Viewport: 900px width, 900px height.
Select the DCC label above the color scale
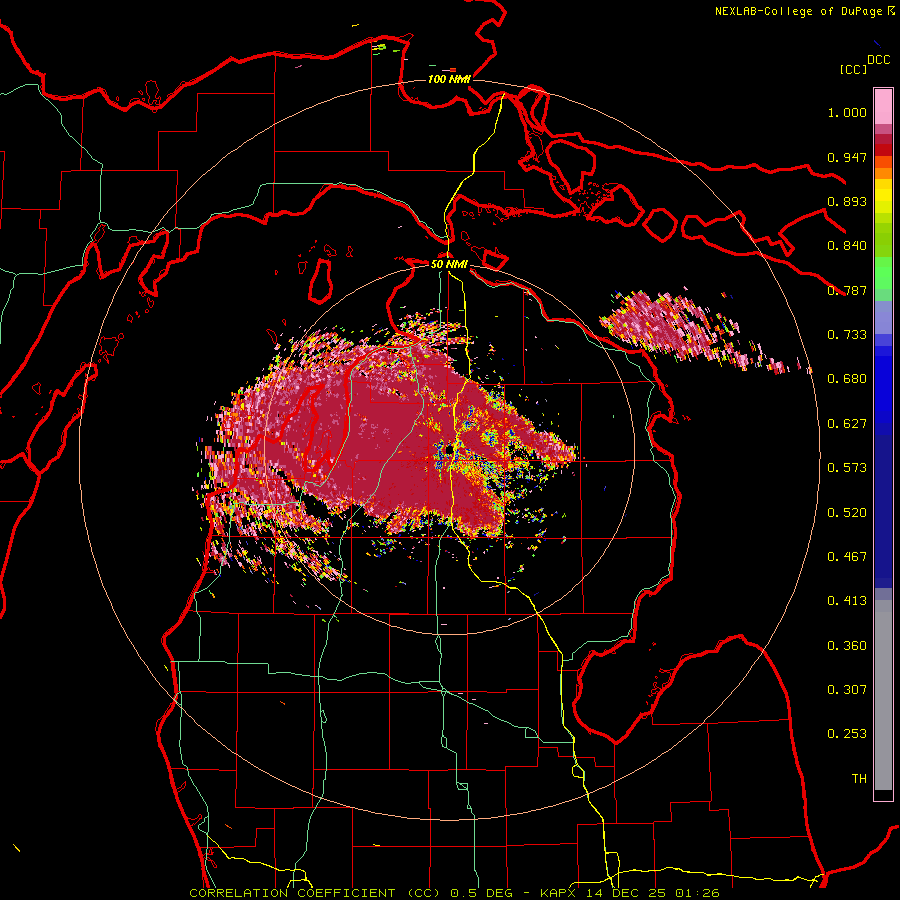coord(878,60)
